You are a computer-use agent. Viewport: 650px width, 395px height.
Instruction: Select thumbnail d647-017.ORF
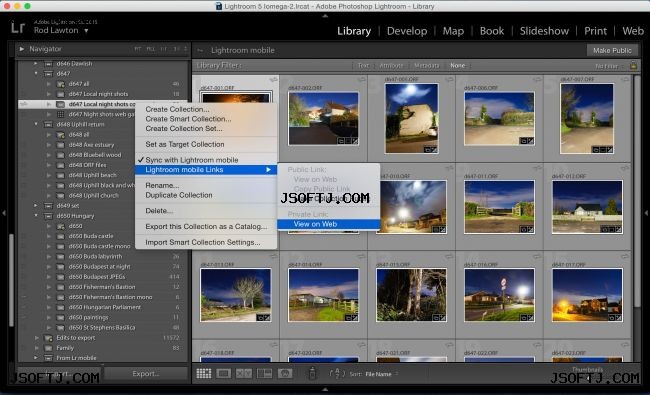pyautogui.click(x=587, y=295)
